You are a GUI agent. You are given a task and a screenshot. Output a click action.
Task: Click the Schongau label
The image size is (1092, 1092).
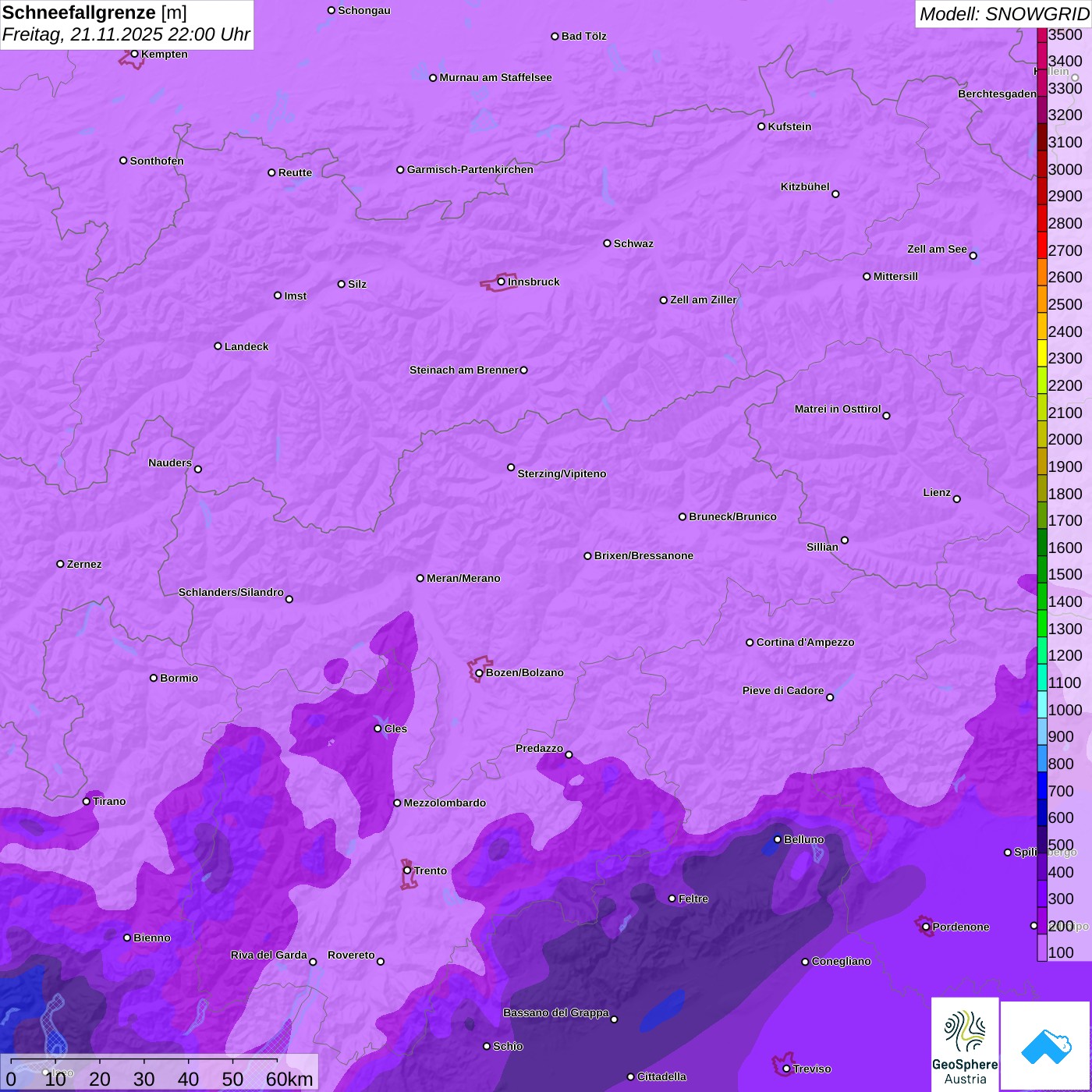click(x=364, y=10)
